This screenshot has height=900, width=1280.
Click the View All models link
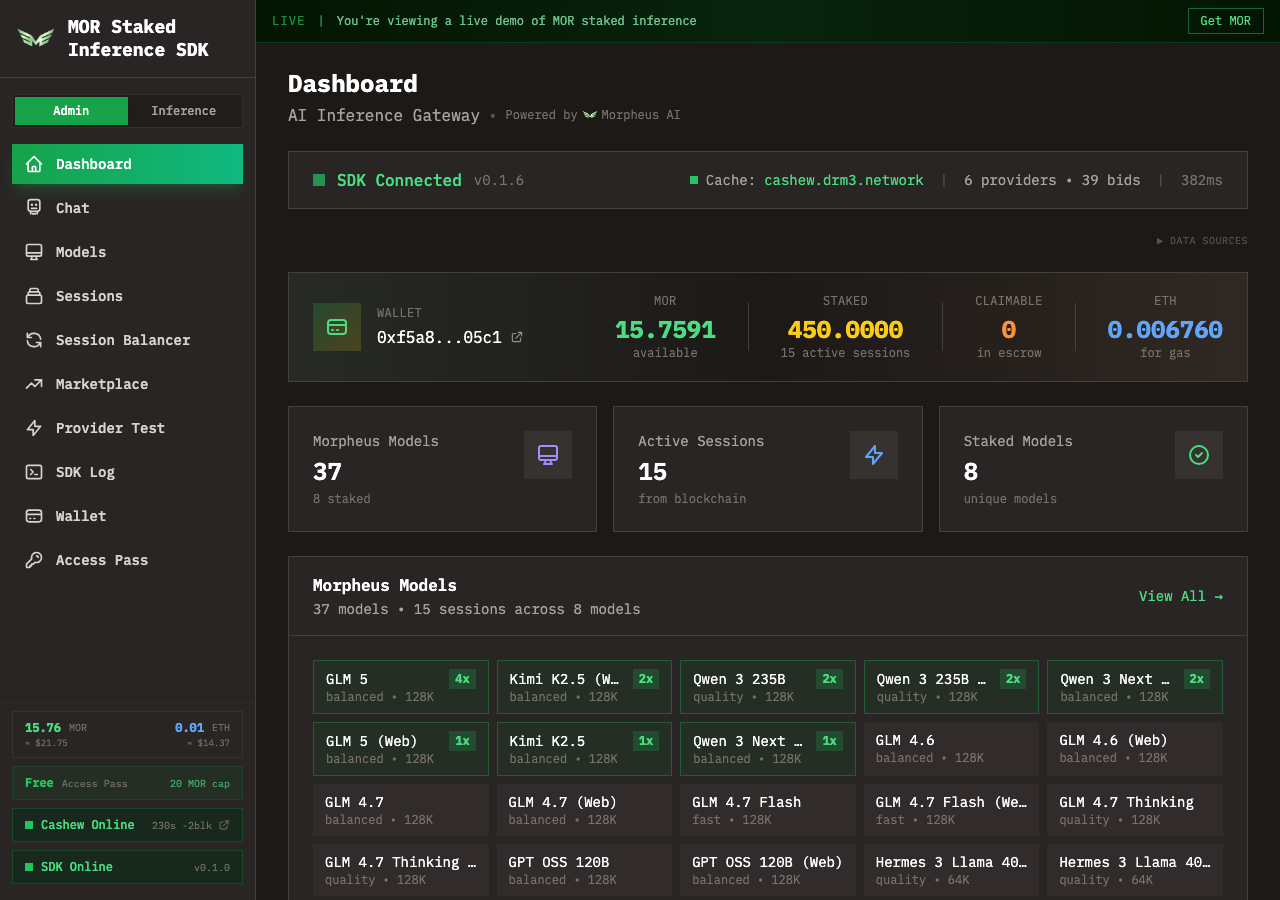[1180, 596]
